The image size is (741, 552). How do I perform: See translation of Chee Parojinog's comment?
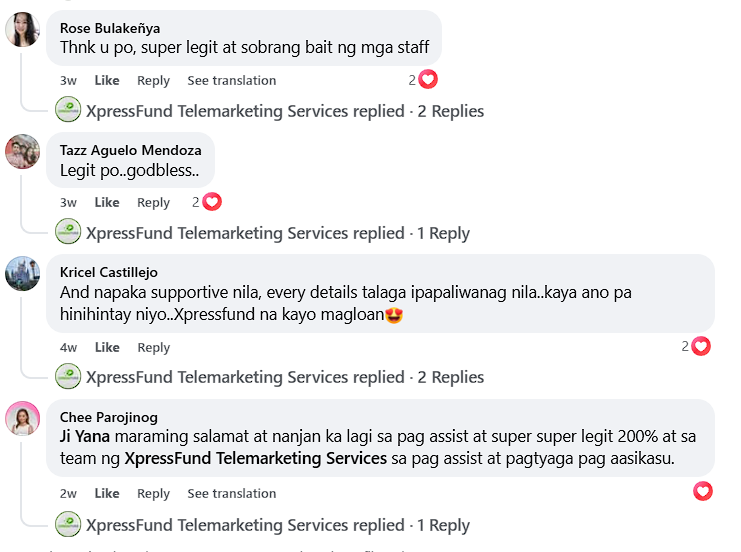pyautogui.click(x=231, y=493)
